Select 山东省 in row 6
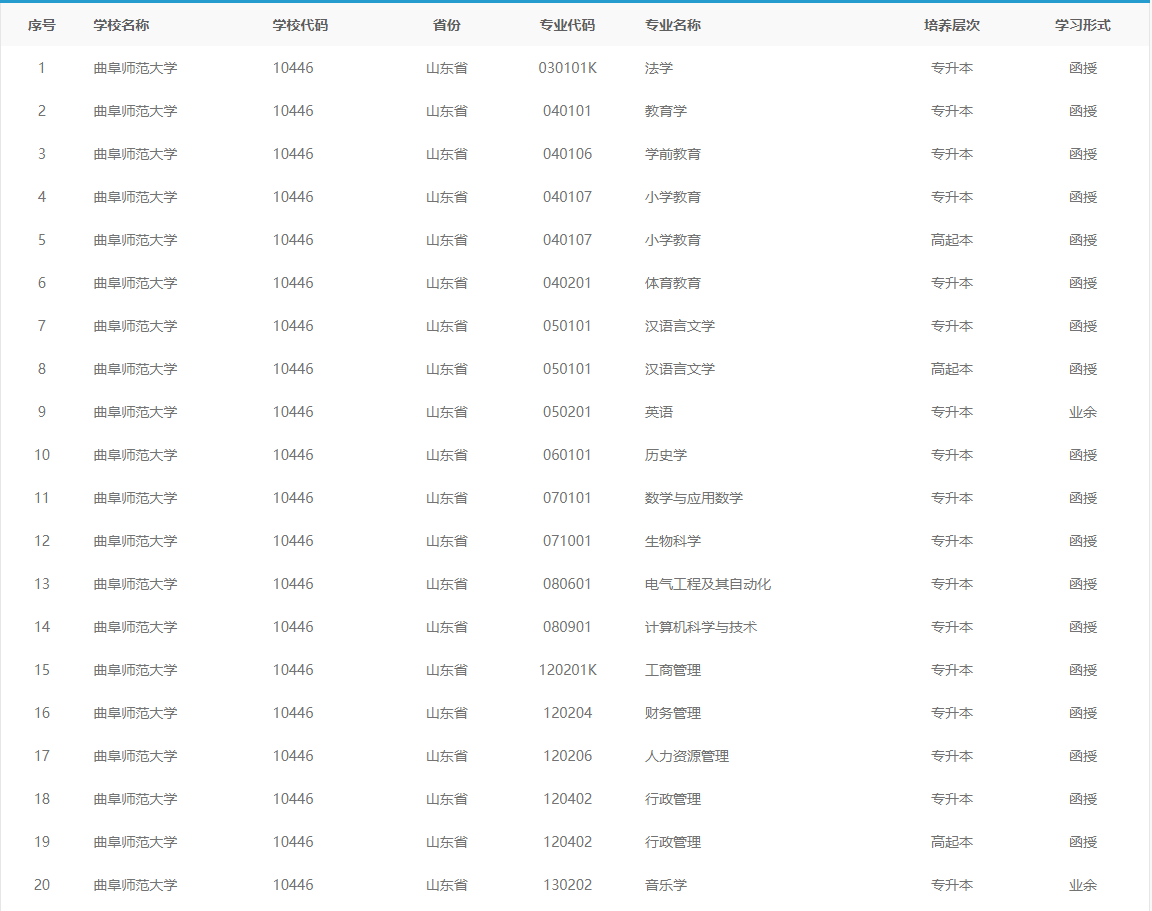This screenshot has width=1152, height=911. [447, 283]
